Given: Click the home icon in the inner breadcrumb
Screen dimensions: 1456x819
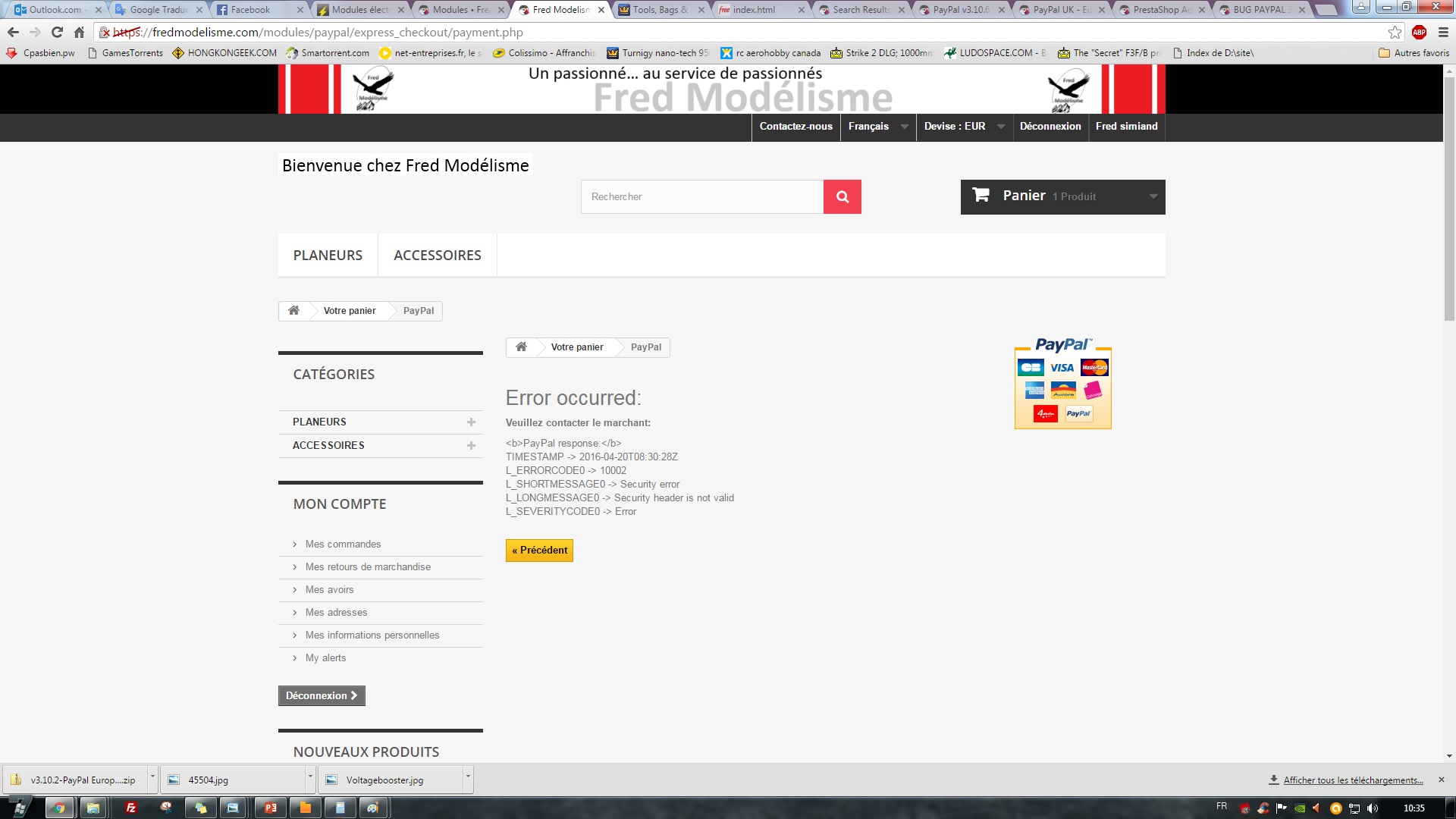Looking at the screenshot, I should tap(521, 347).
